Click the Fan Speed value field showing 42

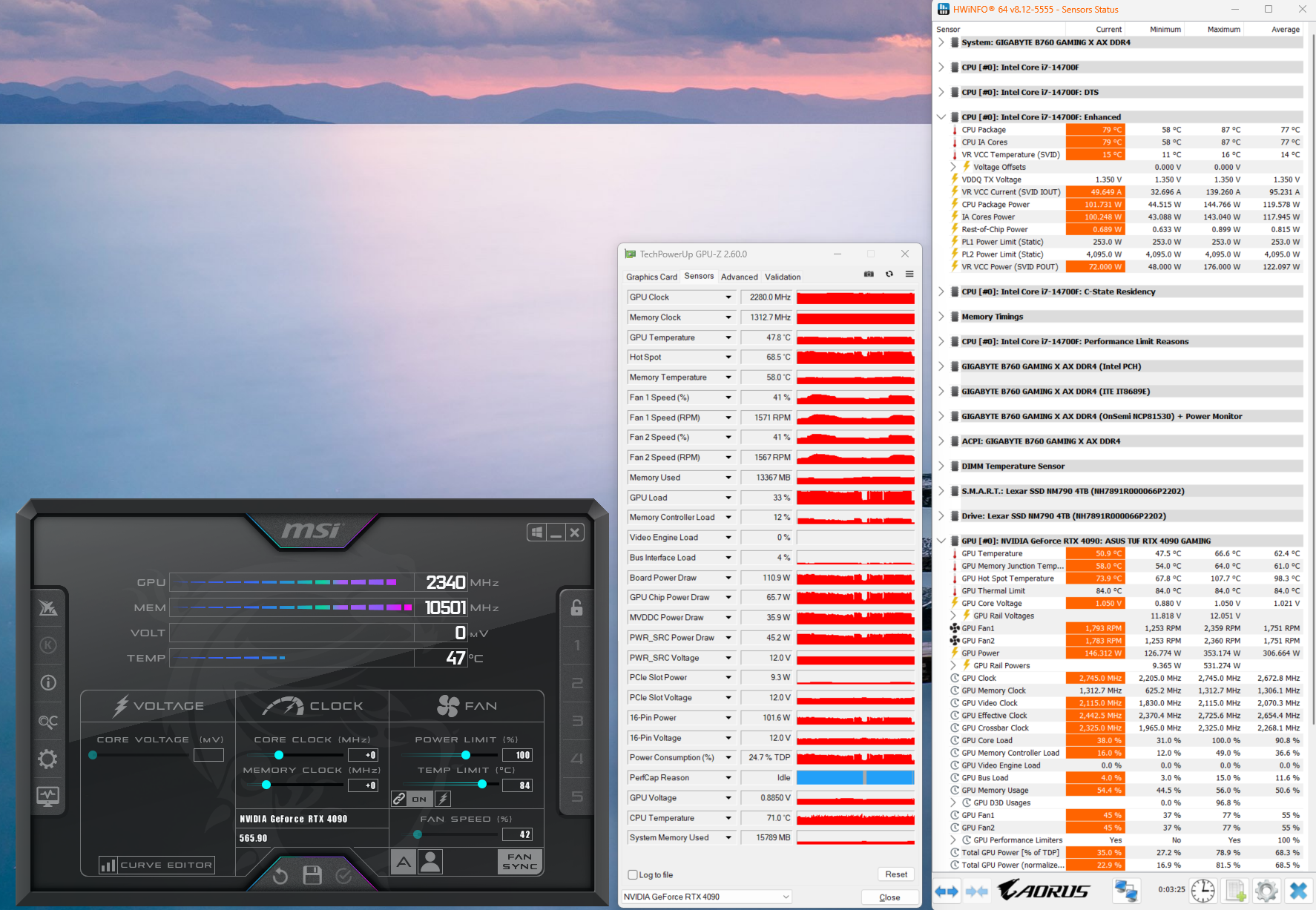pyautogui.click(x=518, y=834)
